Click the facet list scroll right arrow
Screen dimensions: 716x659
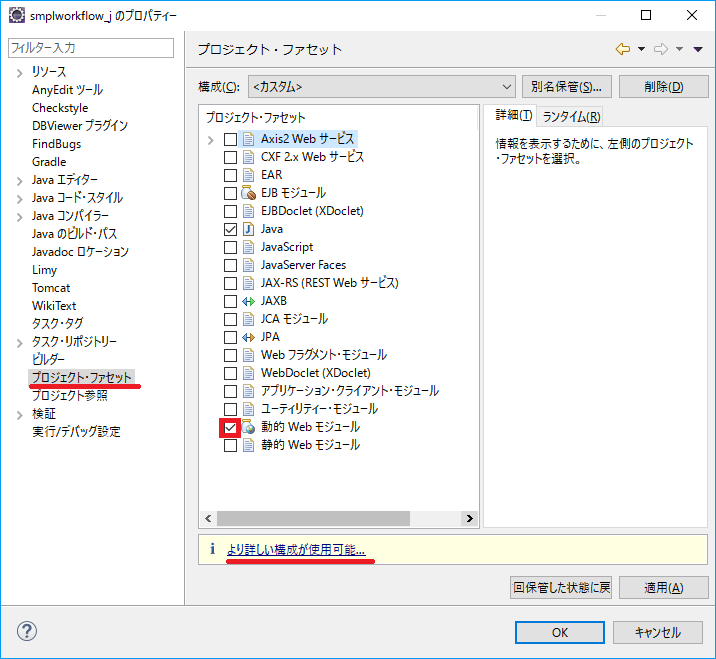(x=469, y=518)
